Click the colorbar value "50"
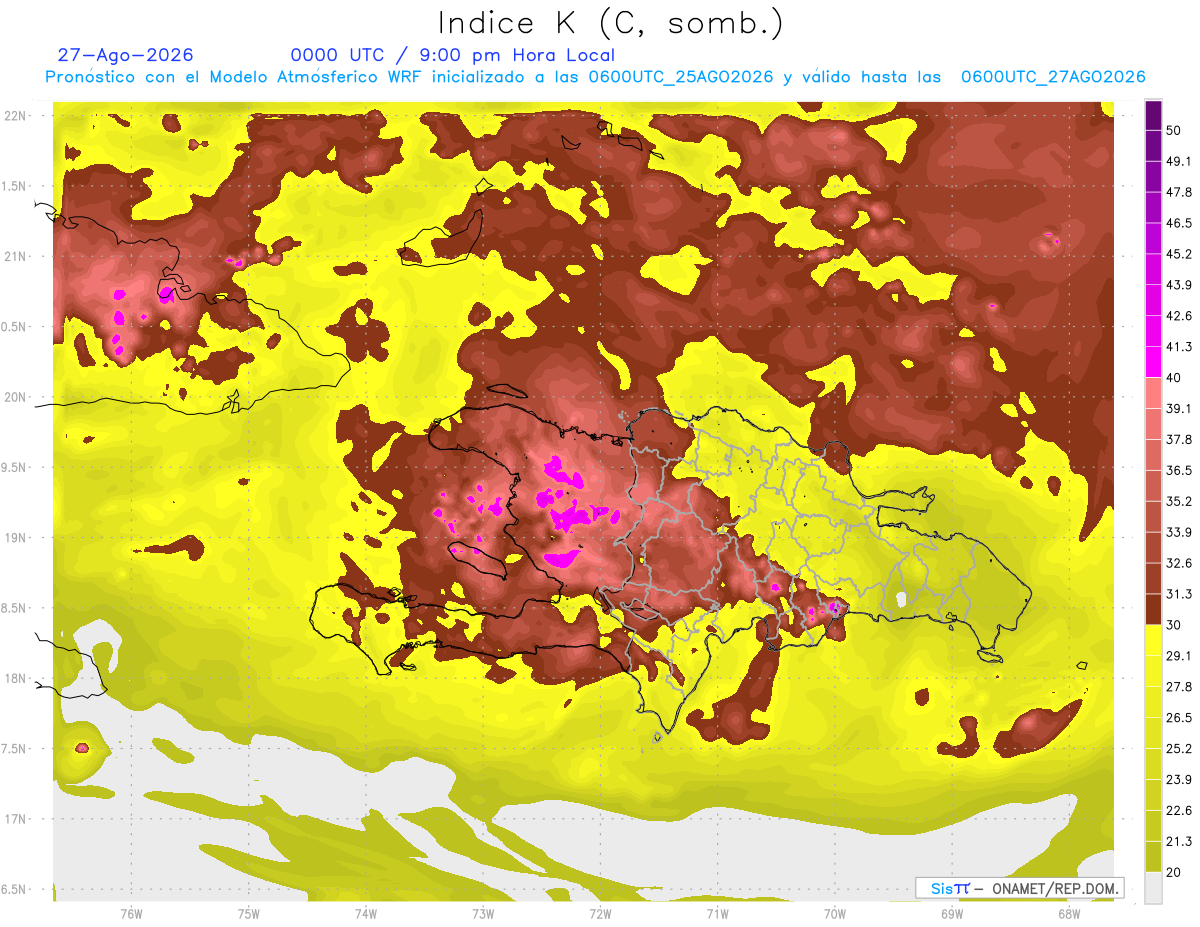The width and height of the screenshot is (1200, 927). point(1174,130)
